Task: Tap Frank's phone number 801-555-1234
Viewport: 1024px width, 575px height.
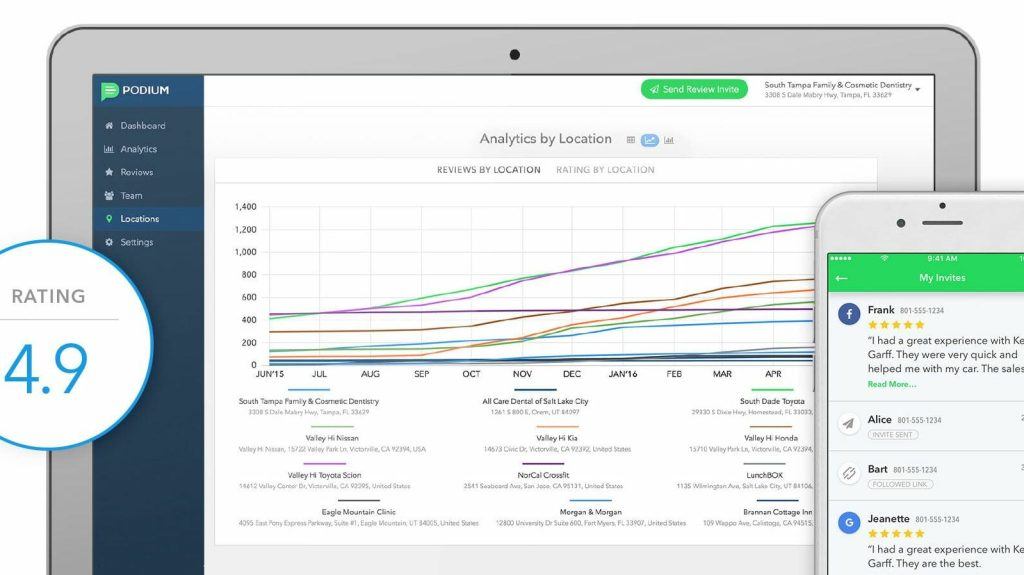Action: pyautogui.click(x=921, y=310)
